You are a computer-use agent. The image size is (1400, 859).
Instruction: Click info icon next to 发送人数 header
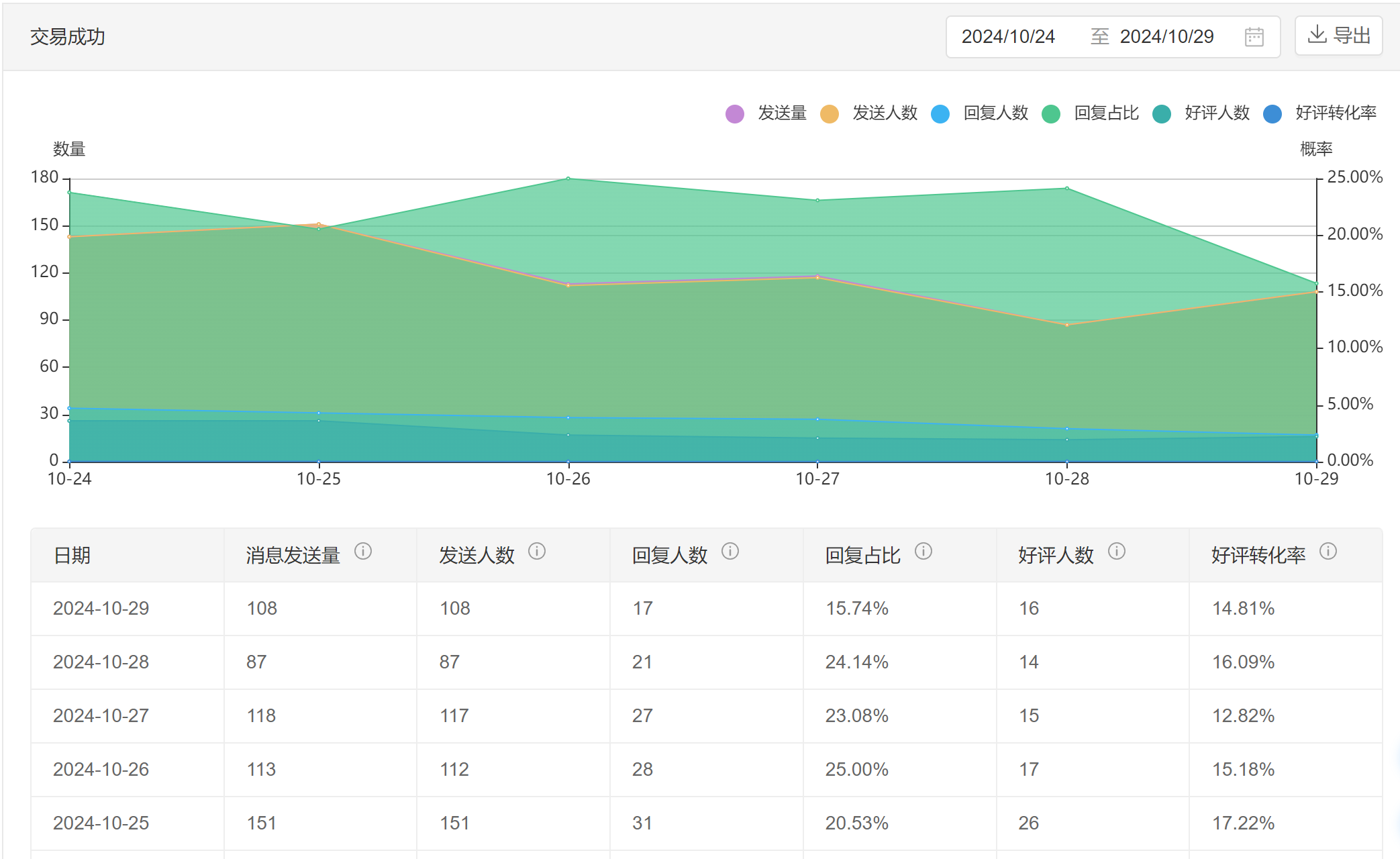click(x=537, y=552)
